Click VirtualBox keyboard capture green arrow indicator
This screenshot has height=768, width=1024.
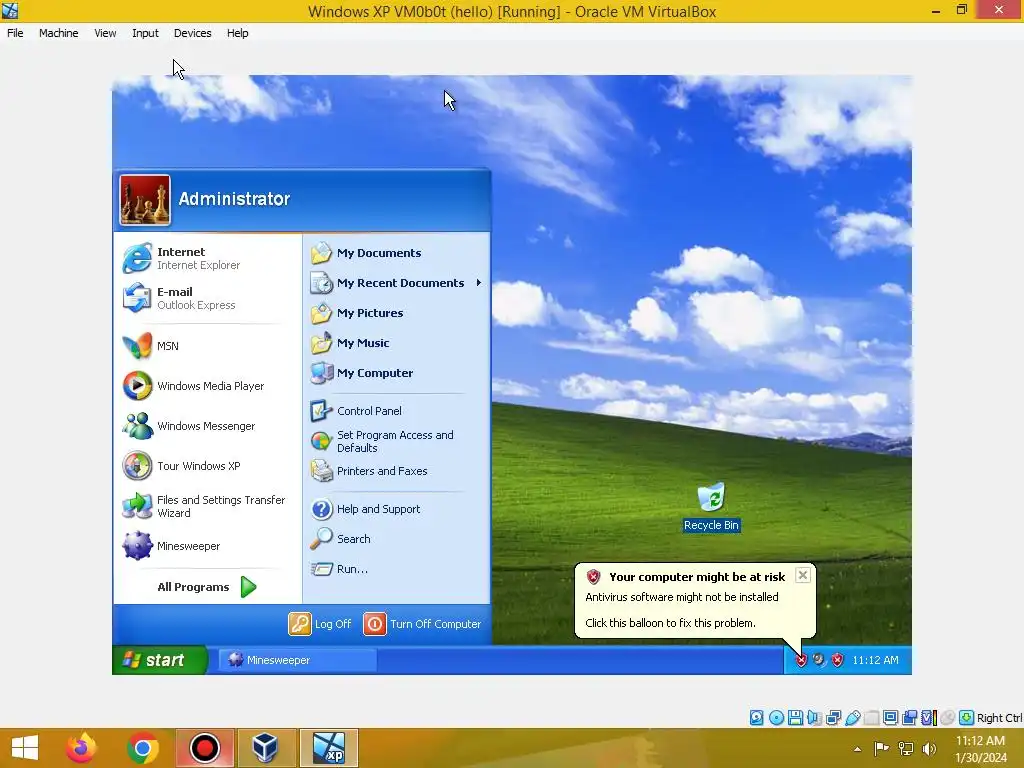(967, 718)
